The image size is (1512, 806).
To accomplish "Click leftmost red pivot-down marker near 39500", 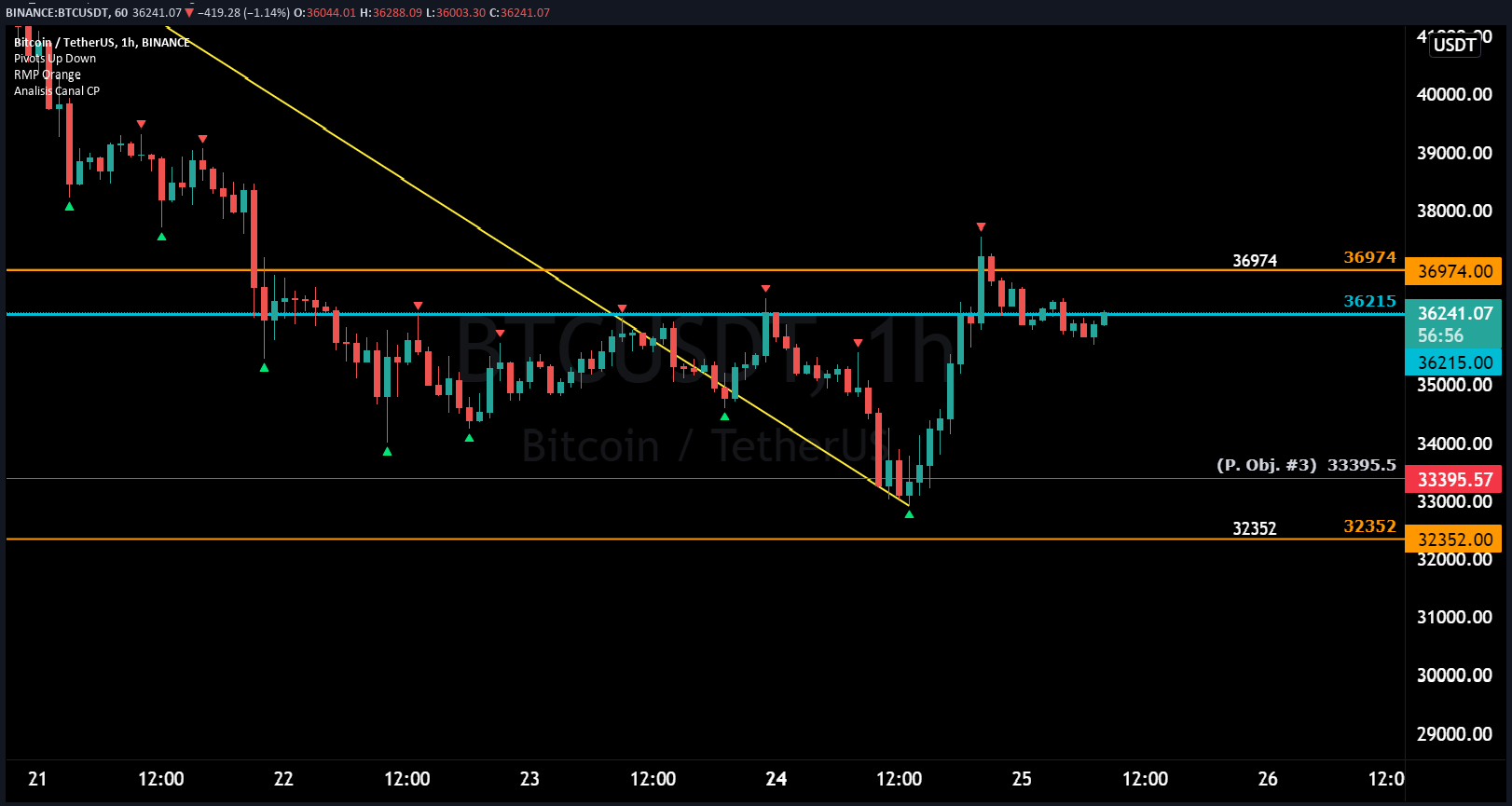I will [x=141, y=124].
